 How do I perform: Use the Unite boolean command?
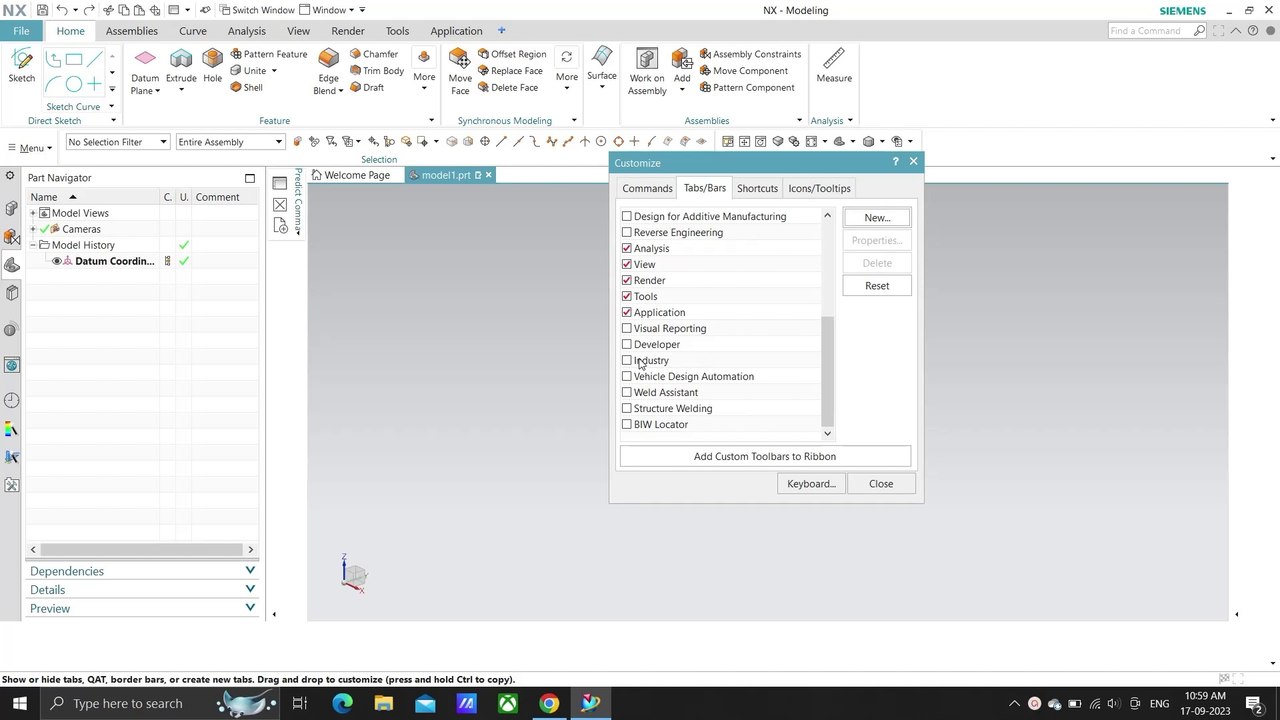tap(248, 71)
